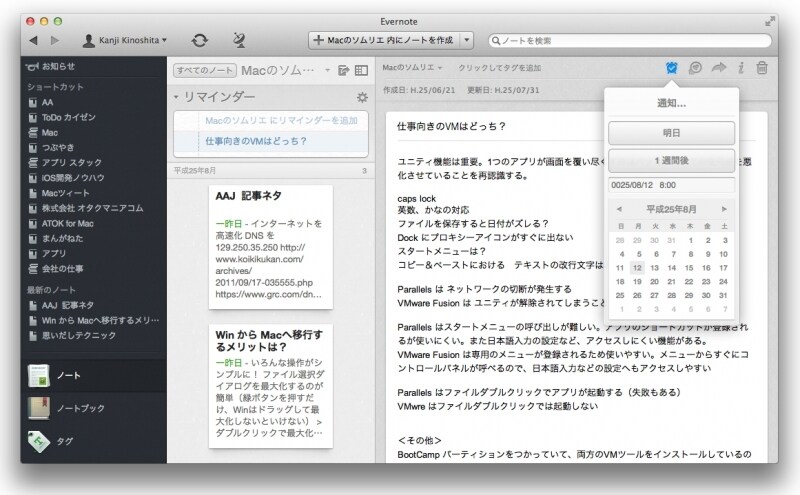Select ToDo カイゼン shortcut in sidebar
The image size is (800, 495).
coord(70,117)
